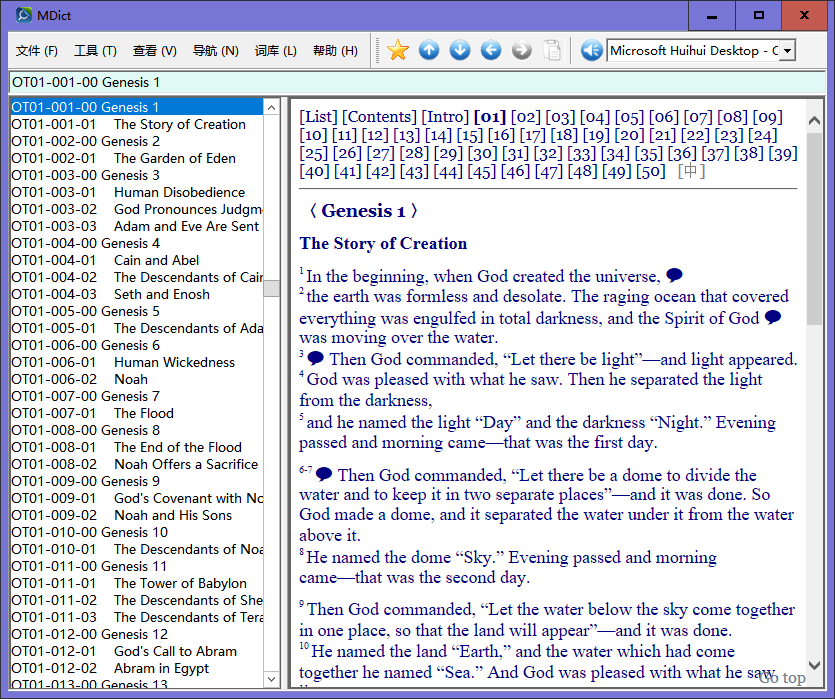Click the speaker pronounce icon

pos(591,51)
